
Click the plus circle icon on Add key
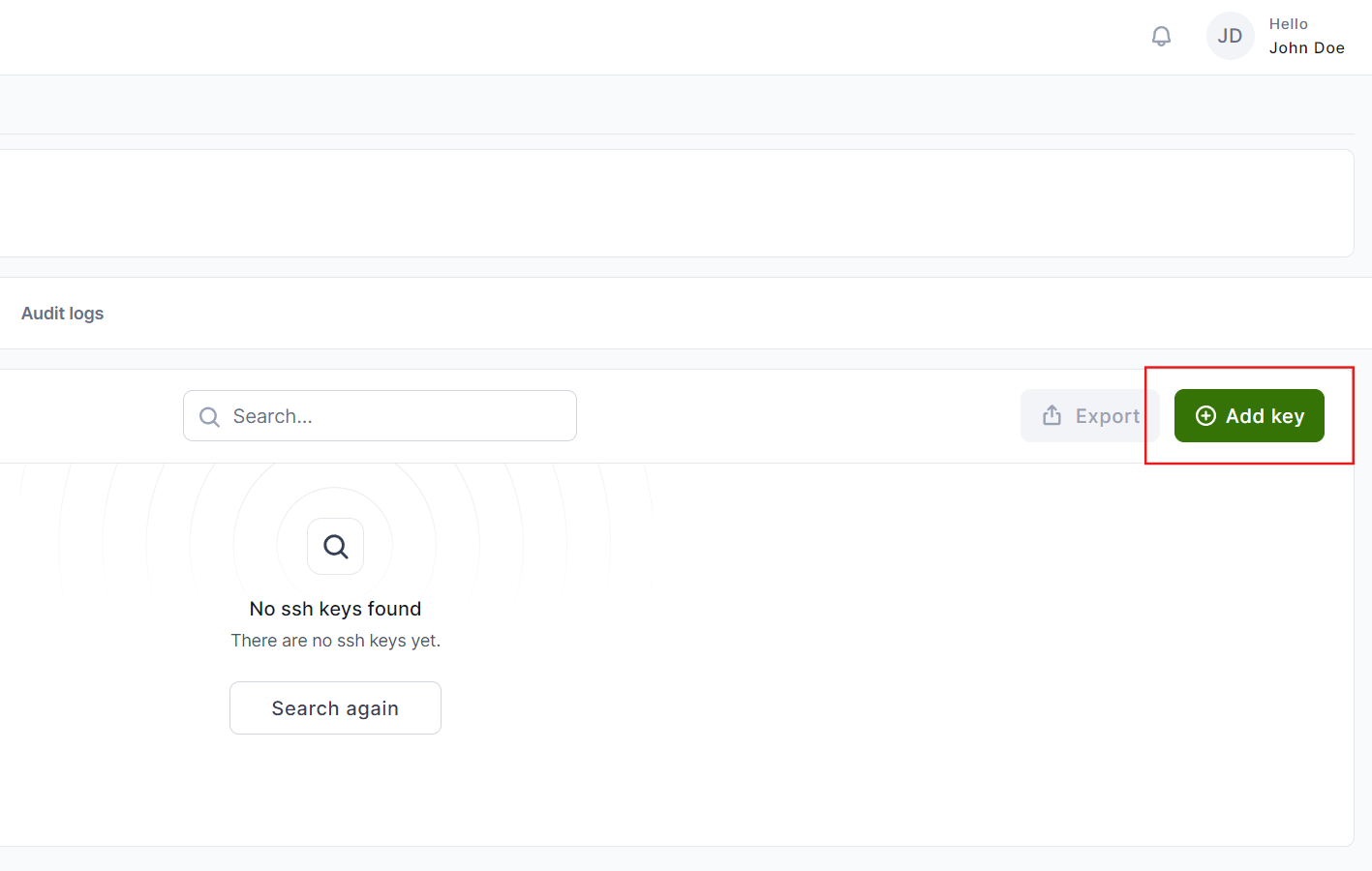(1205, 416)
